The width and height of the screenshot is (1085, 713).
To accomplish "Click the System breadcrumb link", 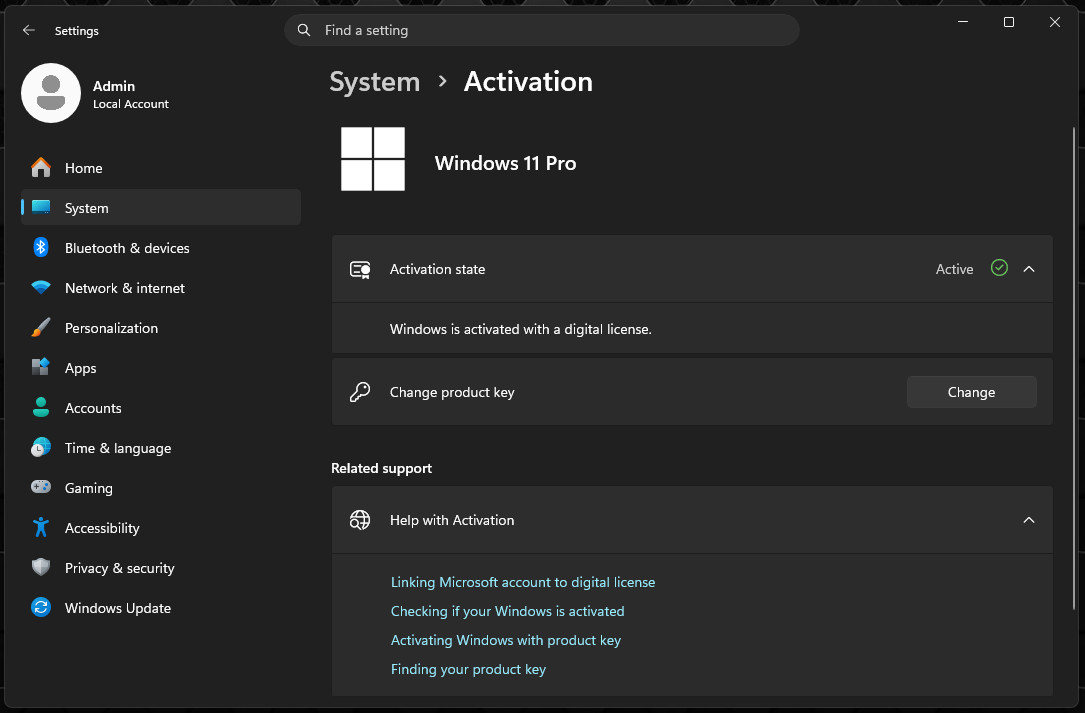I will tap(374, 82).
